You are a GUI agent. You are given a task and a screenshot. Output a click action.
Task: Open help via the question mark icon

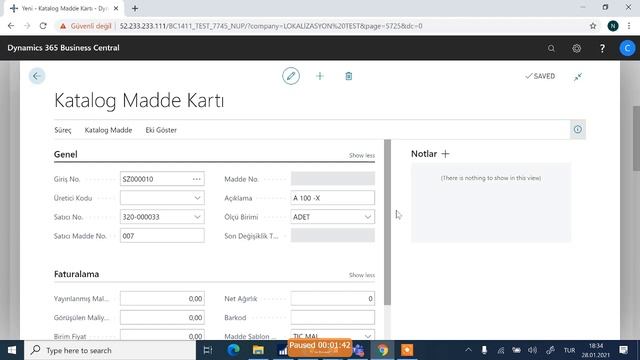click(602, 48)
